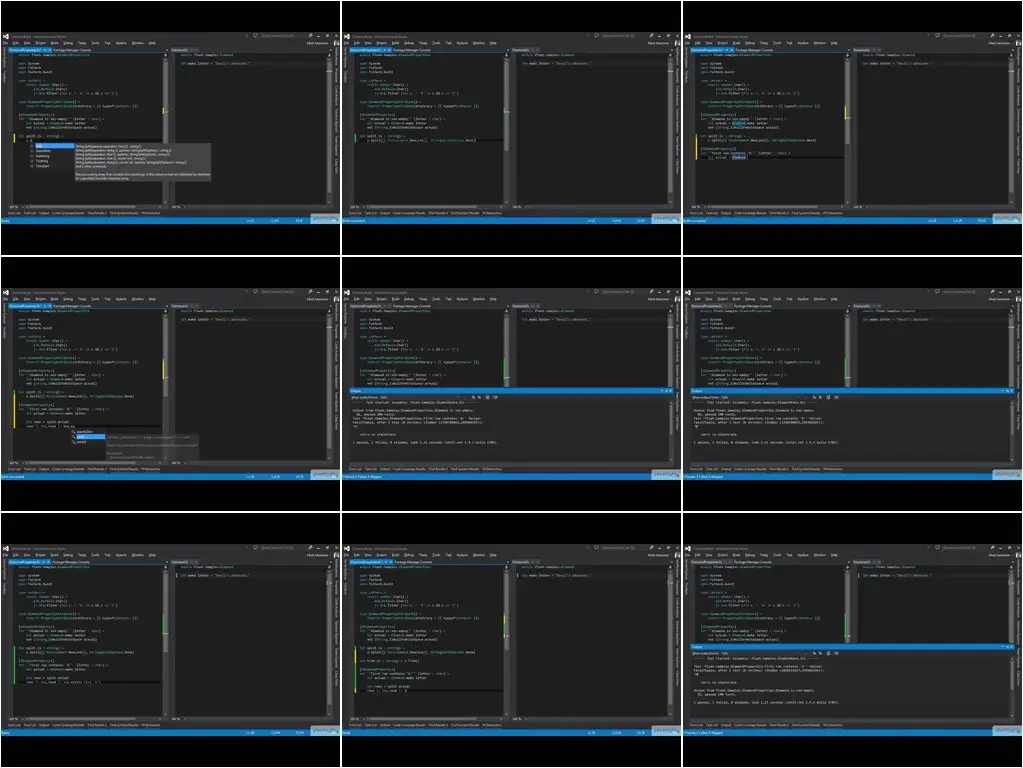Open the editor zoom percentage dropdown in first frame
The height and width of the screenshot is (768, 1023).
(x=16, y=207)
